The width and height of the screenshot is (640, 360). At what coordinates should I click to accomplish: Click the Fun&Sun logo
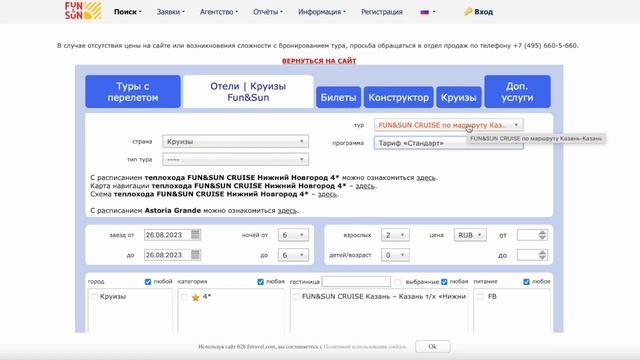(x=83, y=11)
